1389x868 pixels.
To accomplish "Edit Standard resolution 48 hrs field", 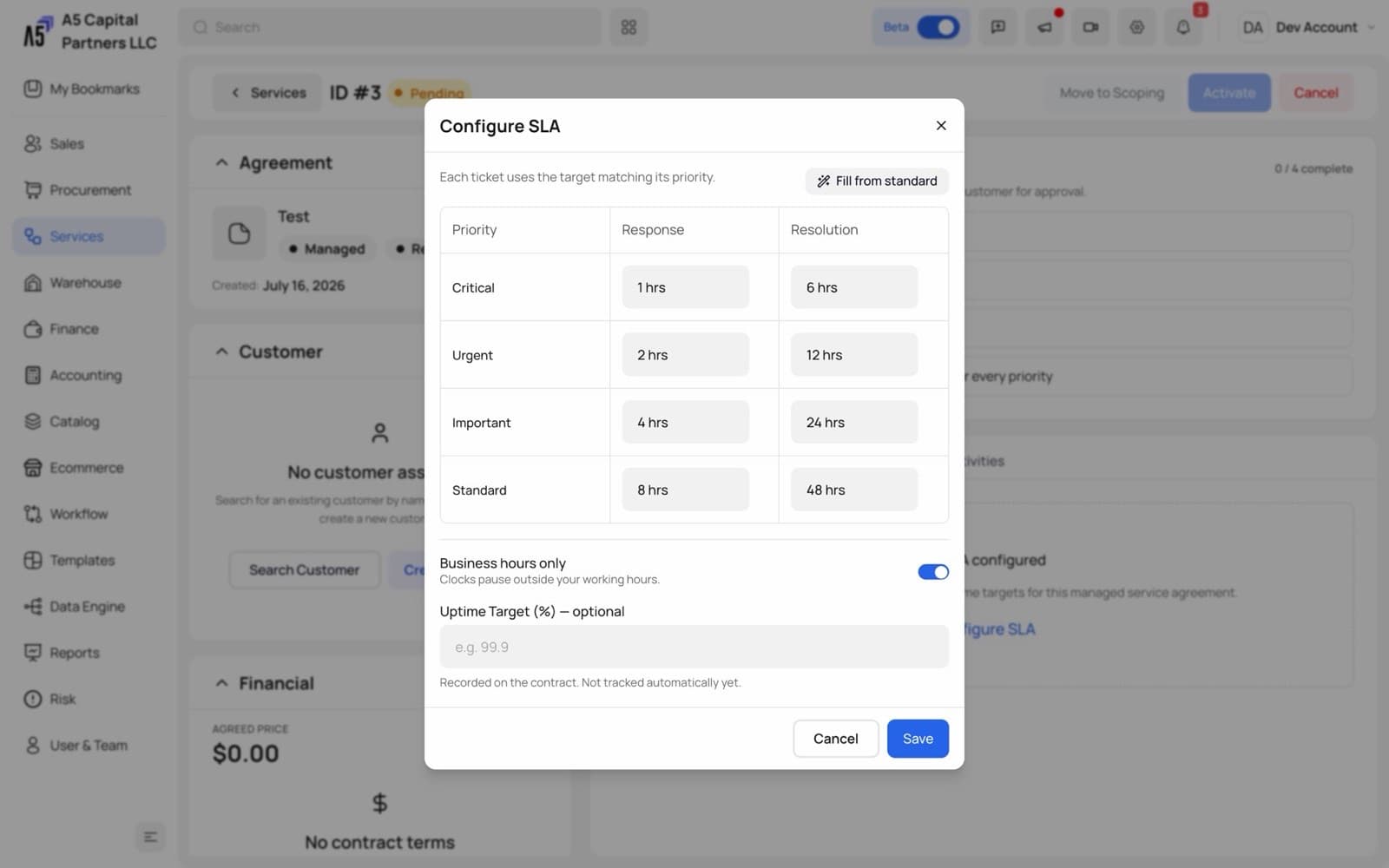I will click(x=854, y=490).
